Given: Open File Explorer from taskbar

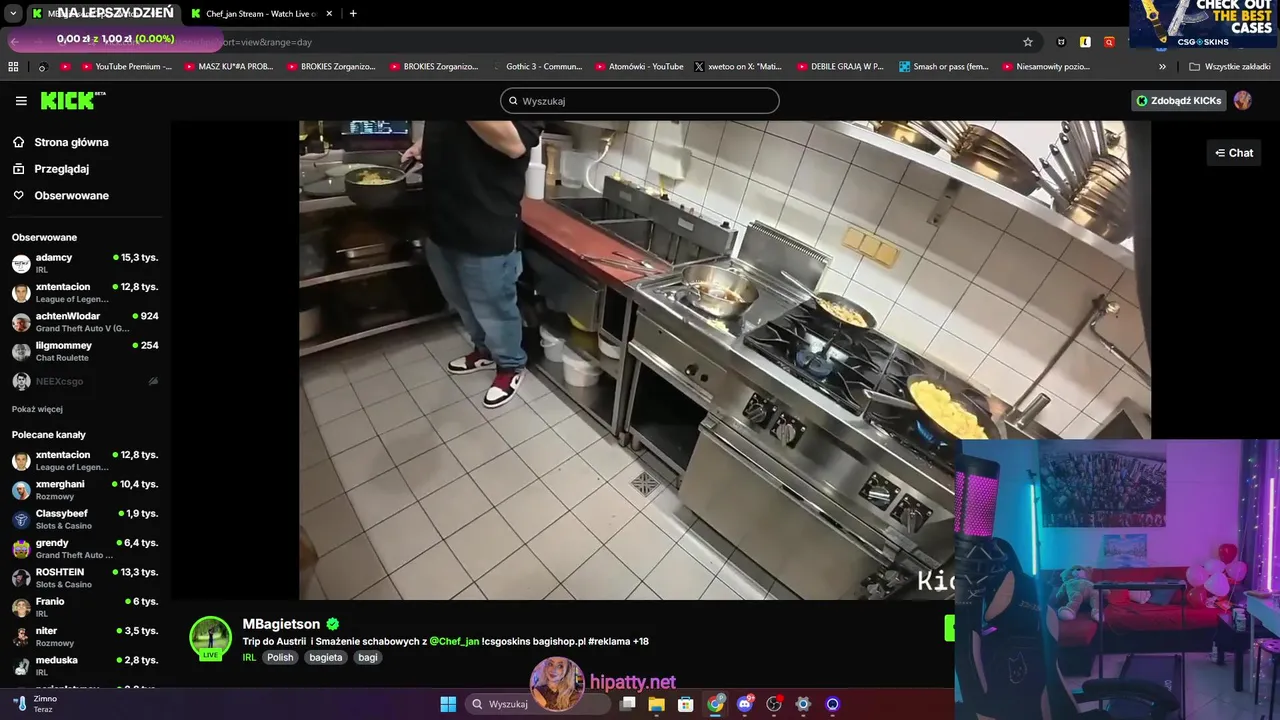Looking at the screenshot, I should 656,704.
